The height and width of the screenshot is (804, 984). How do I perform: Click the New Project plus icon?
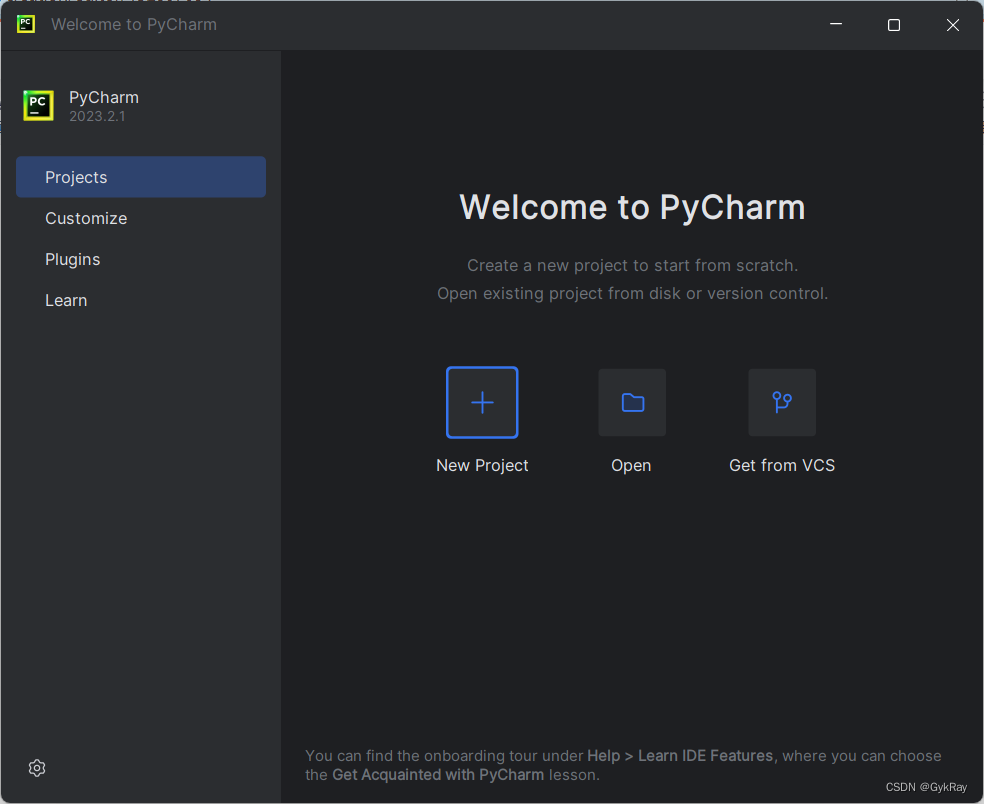point(482,402)
